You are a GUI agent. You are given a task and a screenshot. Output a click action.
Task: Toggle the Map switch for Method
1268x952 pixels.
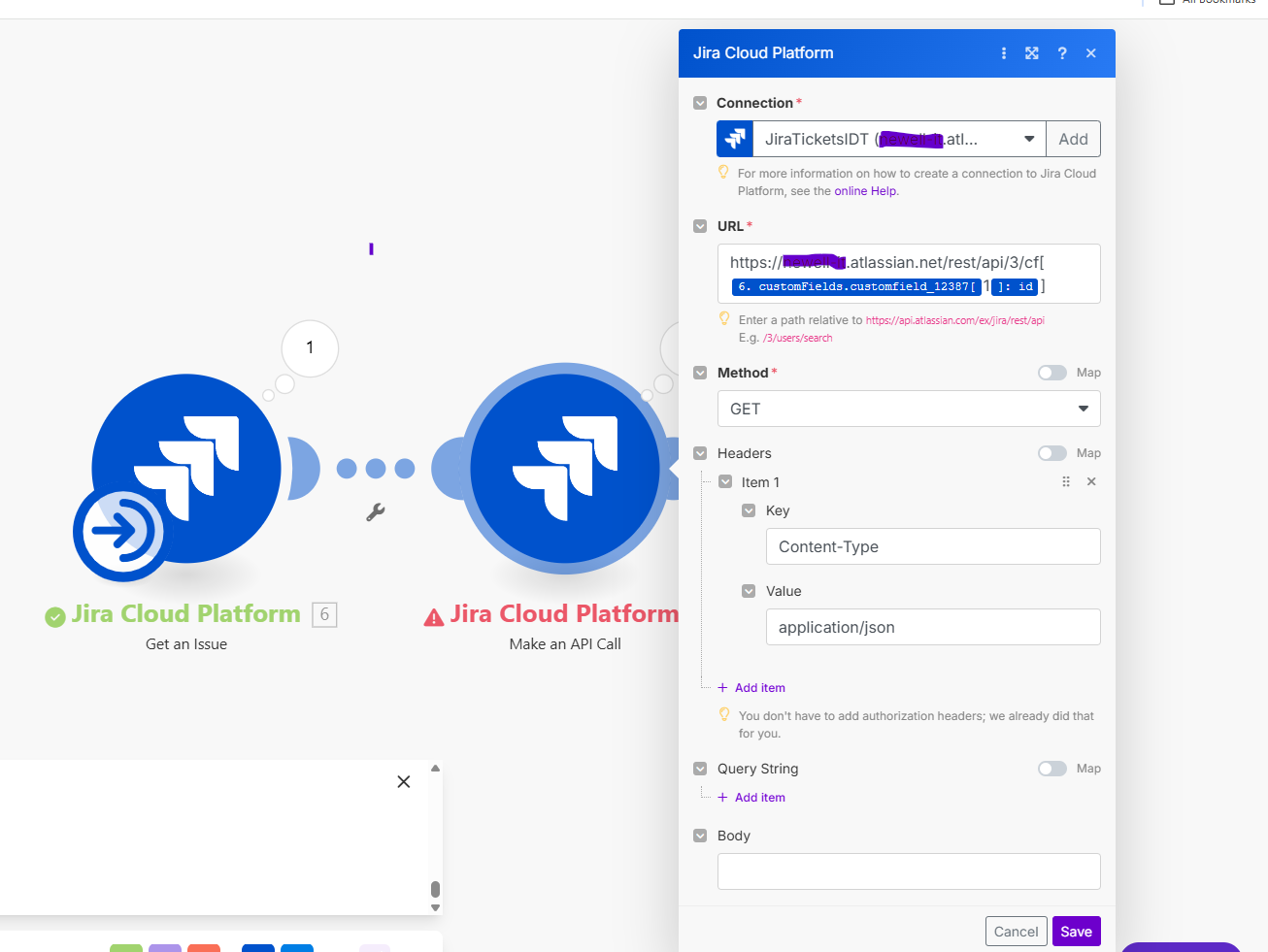coord(1052,373)
